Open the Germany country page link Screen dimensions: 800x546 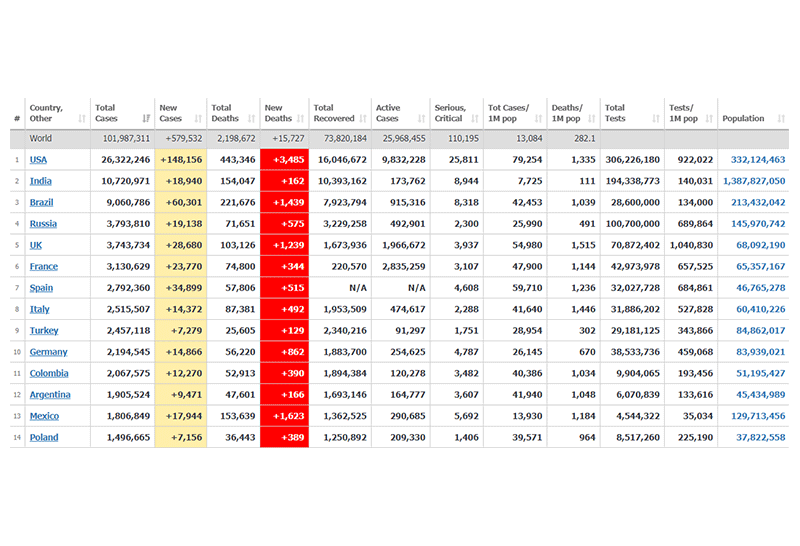point(48,352)
